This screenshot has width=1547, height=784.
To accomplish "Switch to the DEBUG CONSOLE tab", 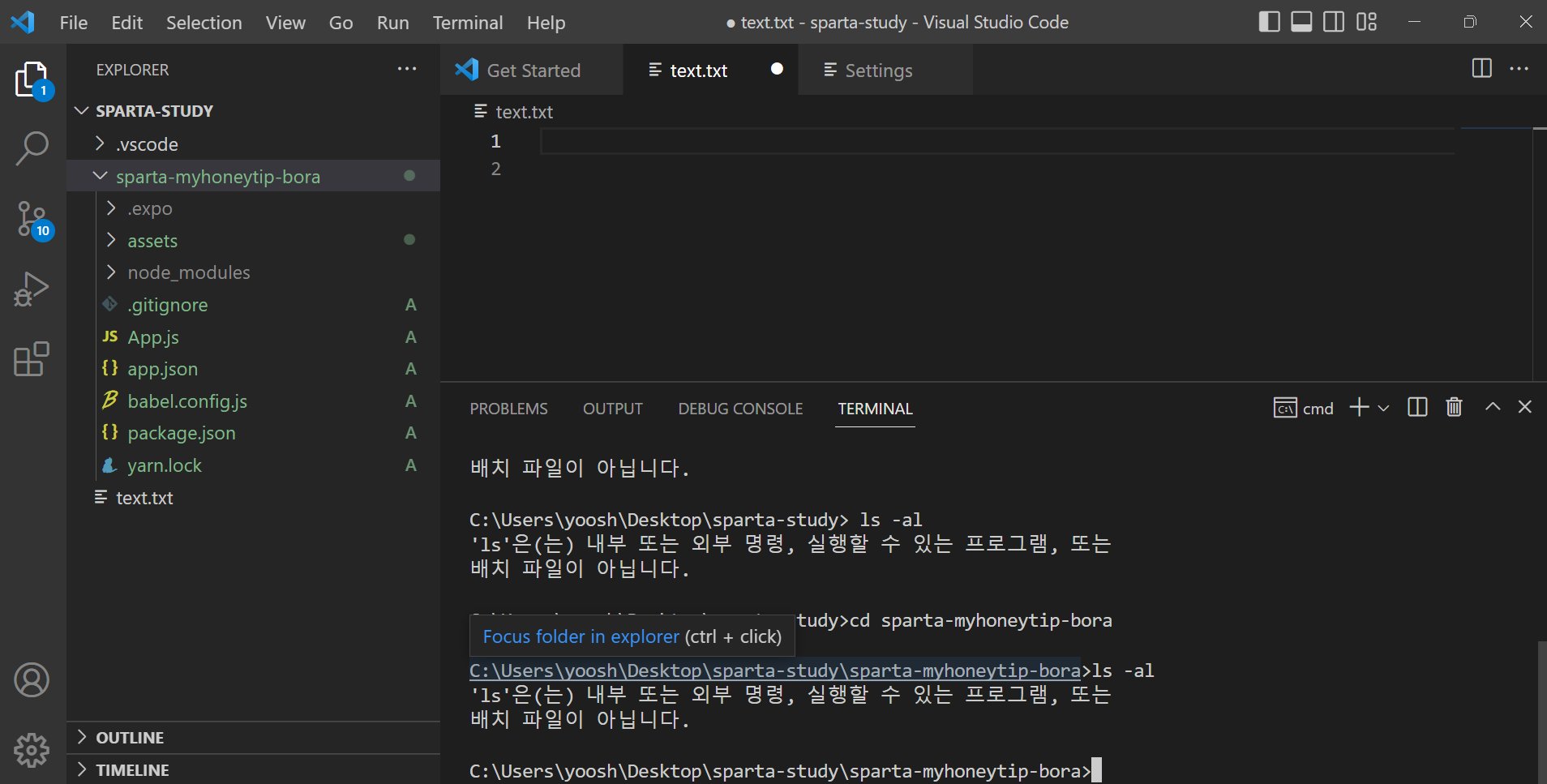I will coord(740,409).
